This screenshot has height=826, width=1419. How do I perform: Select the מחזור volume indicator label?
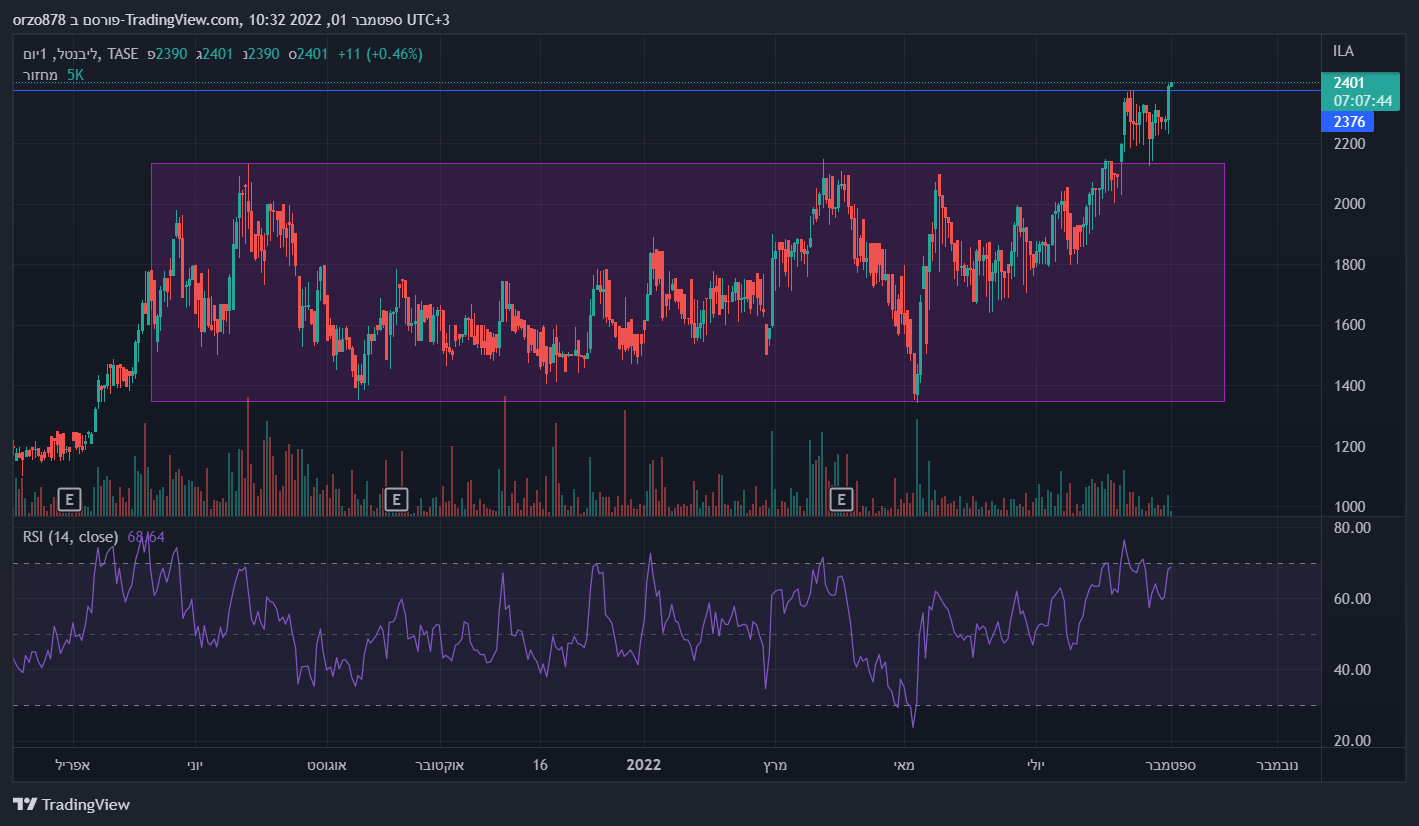tap(41, 75)
